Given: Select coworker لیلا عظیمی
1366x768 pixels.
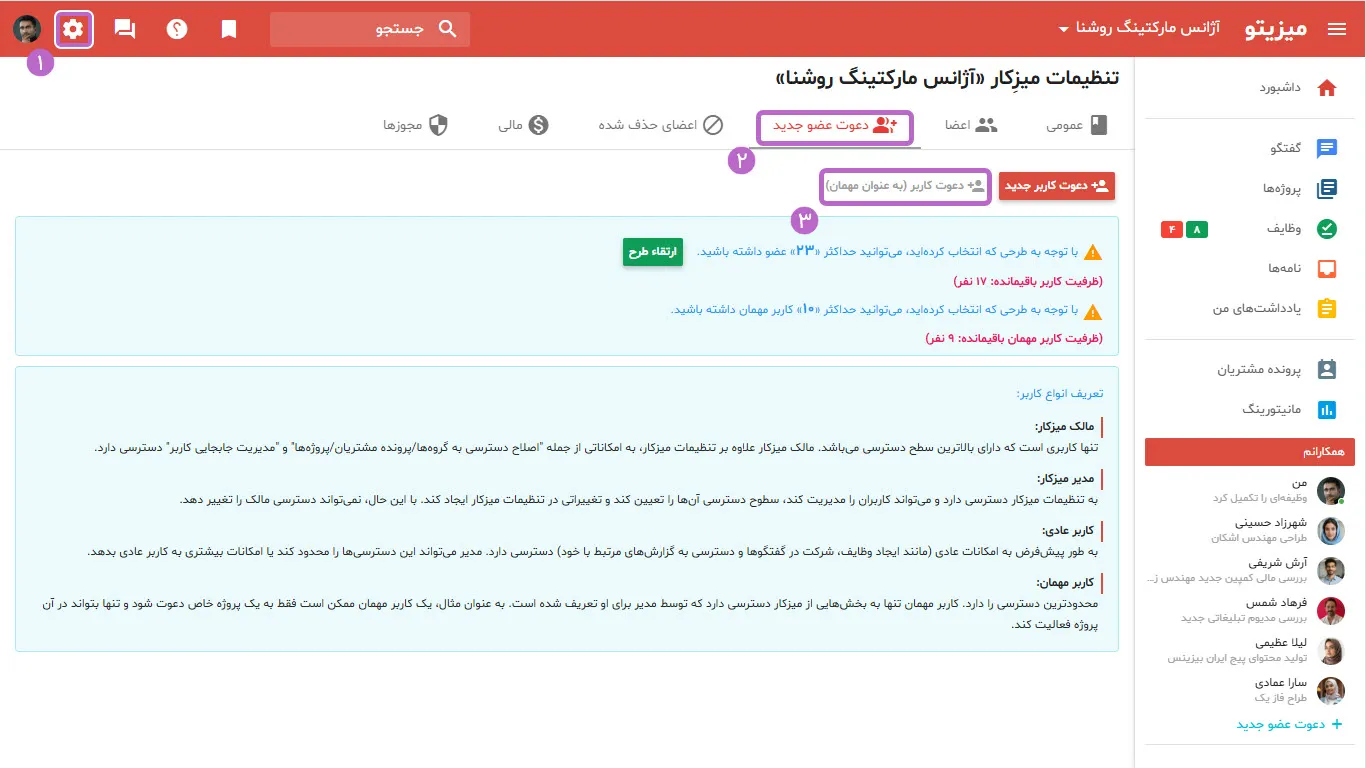Looking at the screenshot, I should pyautogui.click(x=1250, y=651).
